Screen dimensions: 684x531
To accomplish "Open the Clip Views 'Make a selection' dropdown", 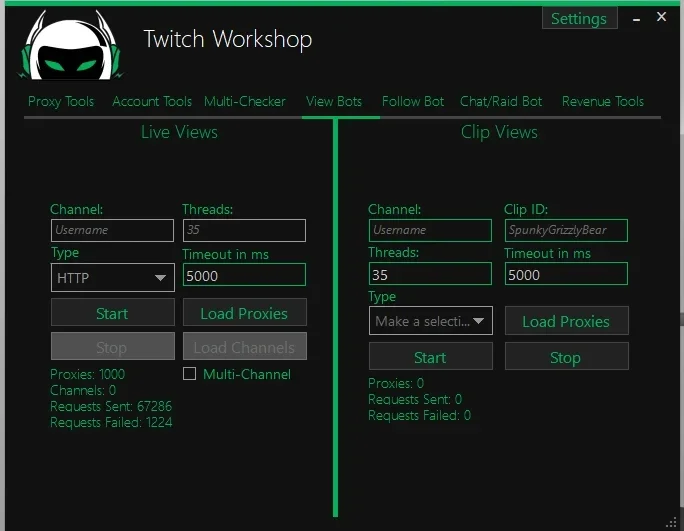I will pyautogui.click(x=431, y=321).
